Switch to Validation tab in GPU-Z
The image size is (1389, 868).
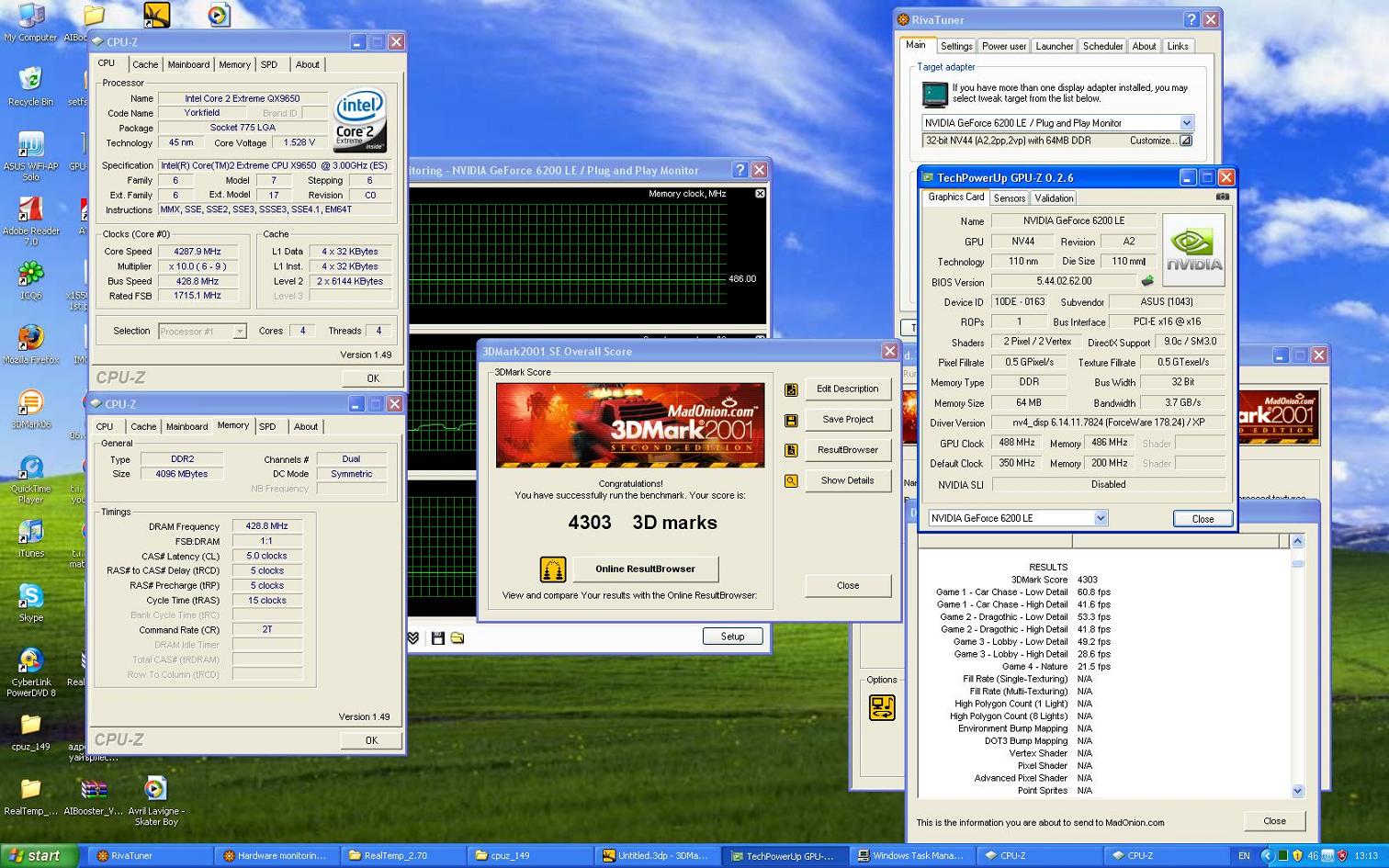point(1054,198)
